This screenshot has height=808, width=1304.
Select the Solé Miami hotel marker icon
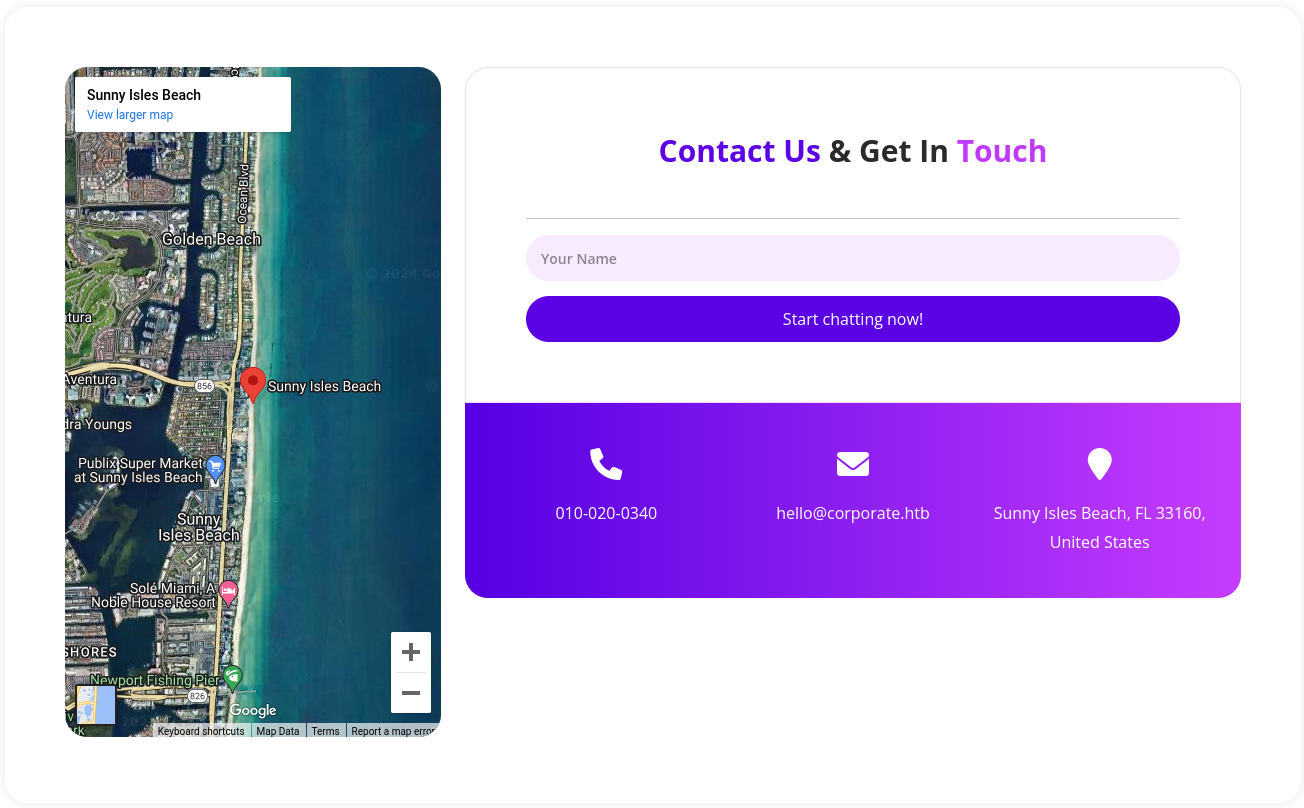click(x=229, y=592)
